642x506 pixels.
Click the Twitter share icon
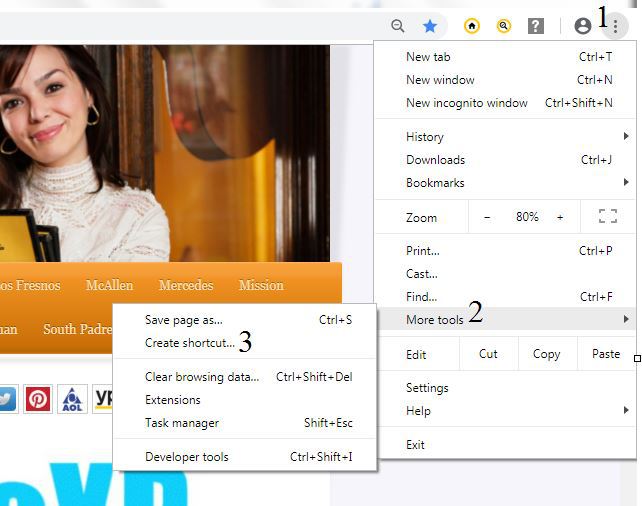(x=6, y=398)
